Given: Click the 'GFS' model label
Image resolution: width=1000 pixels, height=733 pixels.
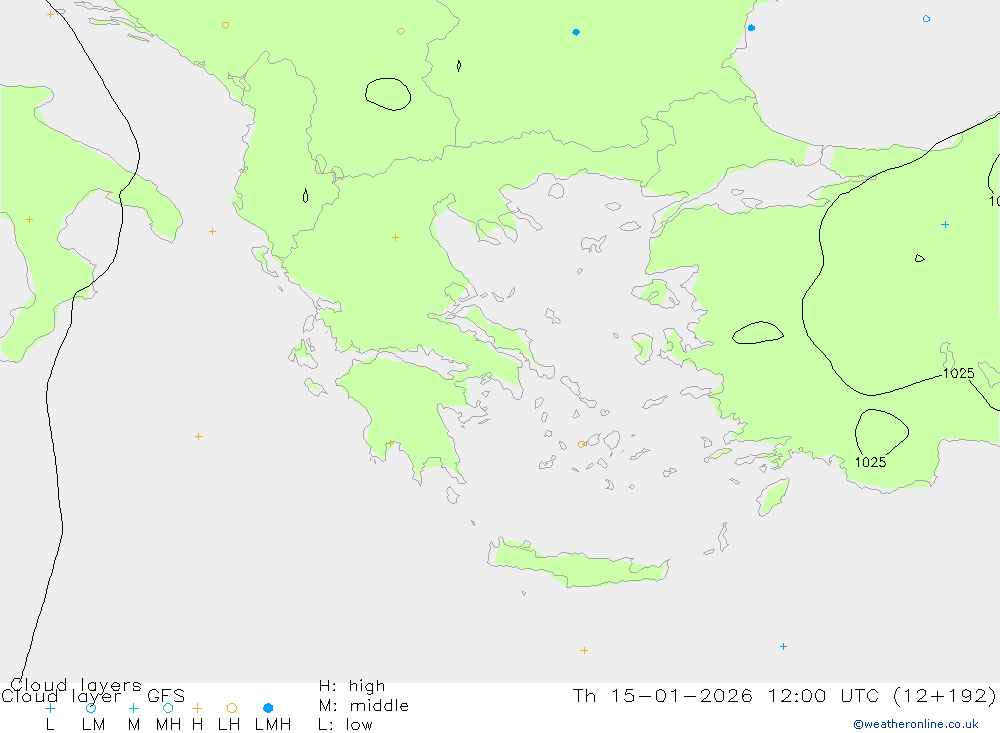Looking at the screenshot, I should click(x=166, y=696).
